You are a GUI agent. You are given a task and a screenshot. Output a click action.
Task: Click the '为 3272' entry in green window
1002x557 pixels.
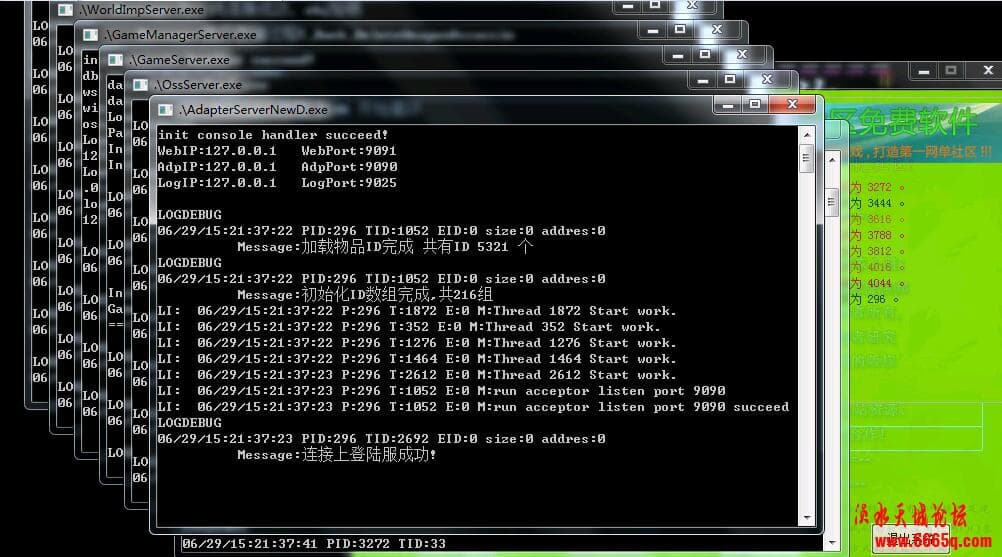[877, 187]
